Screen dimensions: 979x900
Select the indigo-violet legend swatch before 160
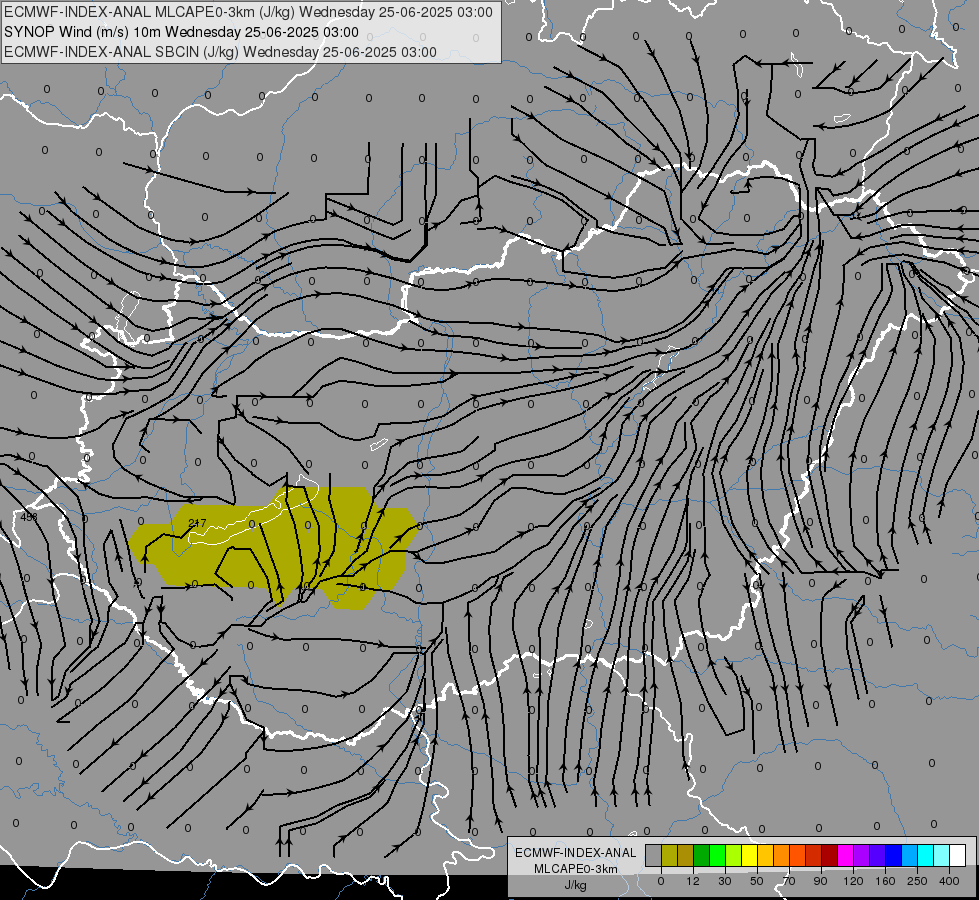(877, 855)
